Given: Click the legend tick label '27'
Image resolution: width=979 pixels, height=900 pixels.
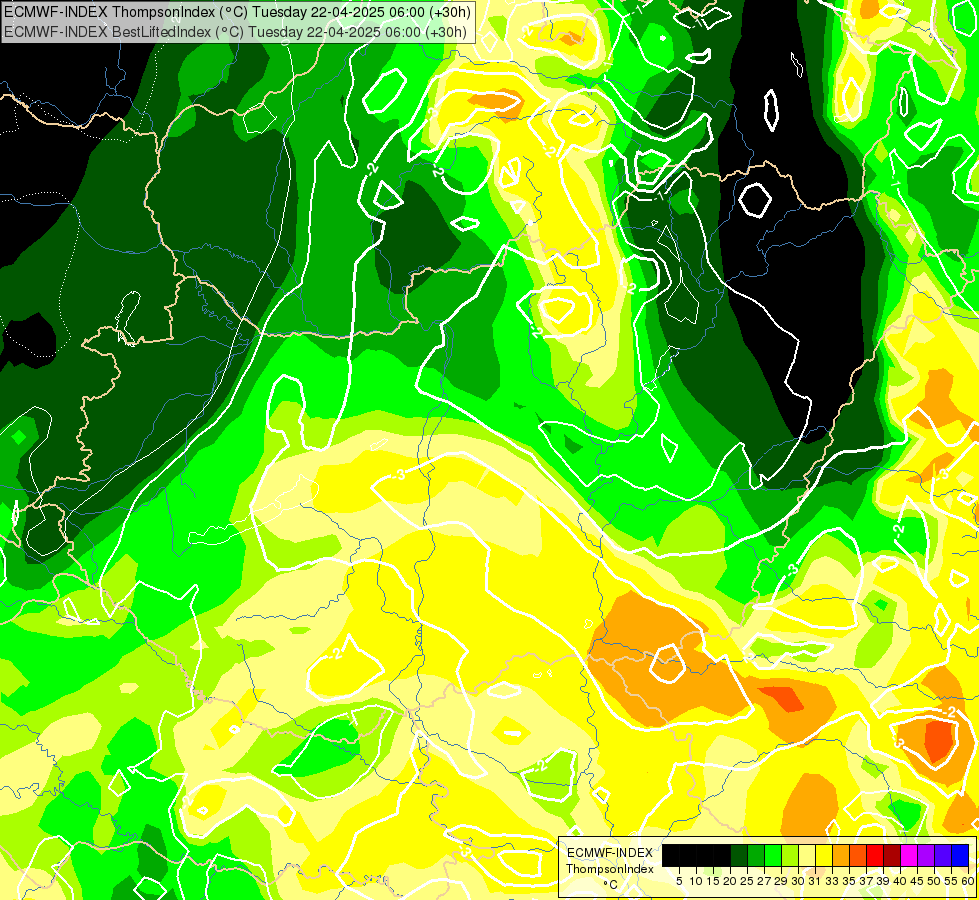Looking at the screenshot, I should pyautogui.click(x=764, y=881).
